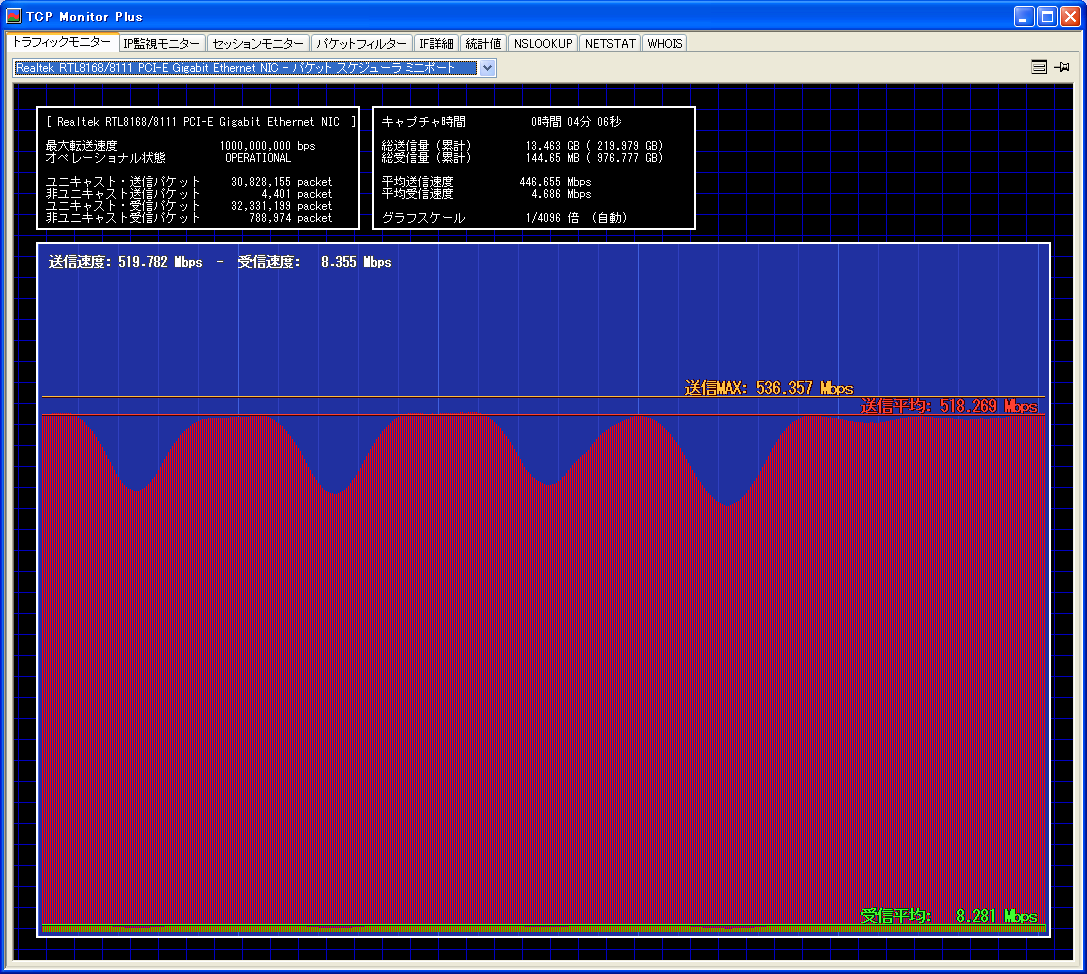Click the 送信平均 518.269 Mbps label
This screenshot has width=1087, height=974.
coord(948,407)
